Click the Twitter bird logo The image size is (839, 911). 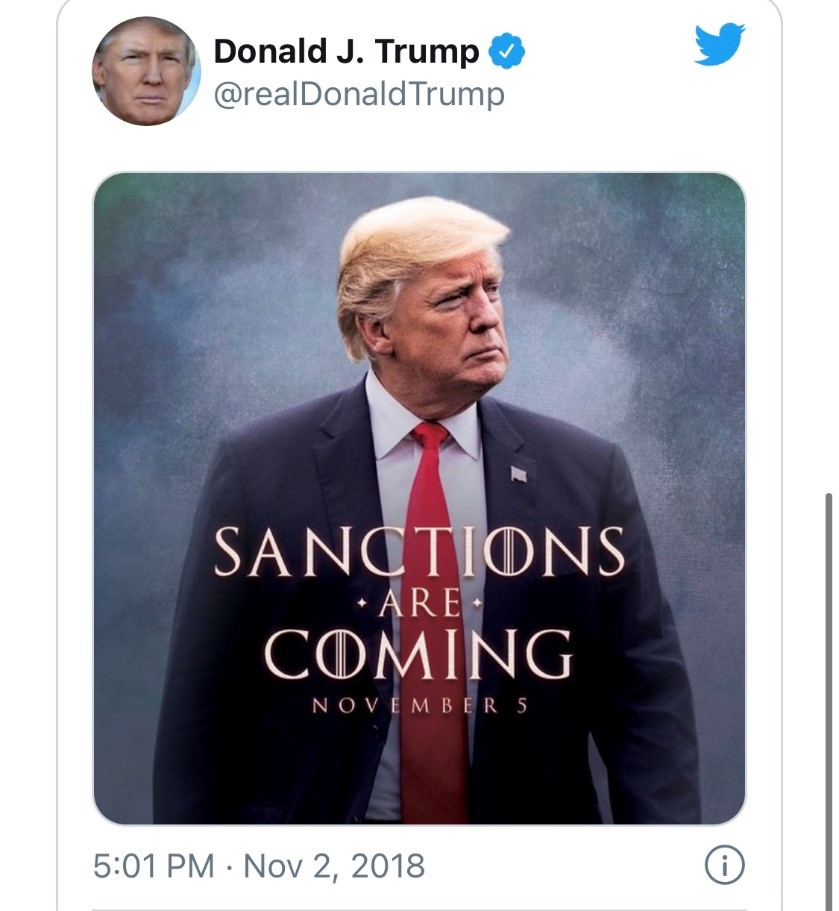click(x=719, y=45)
